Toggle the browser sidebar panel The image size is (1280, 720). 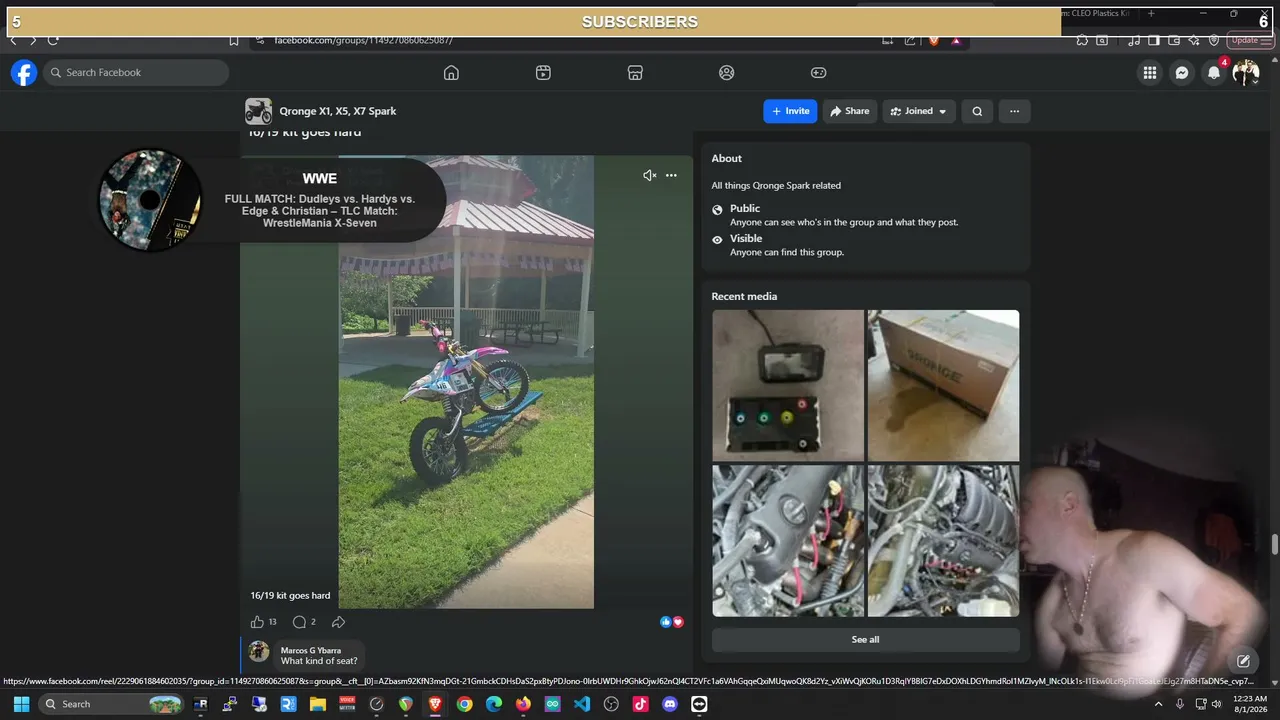tap(1153, 40)
